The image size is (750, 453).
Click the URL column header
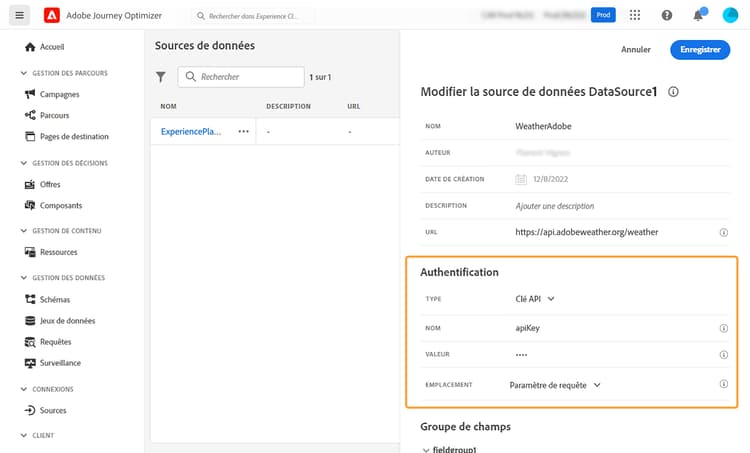tap(353, 106)
